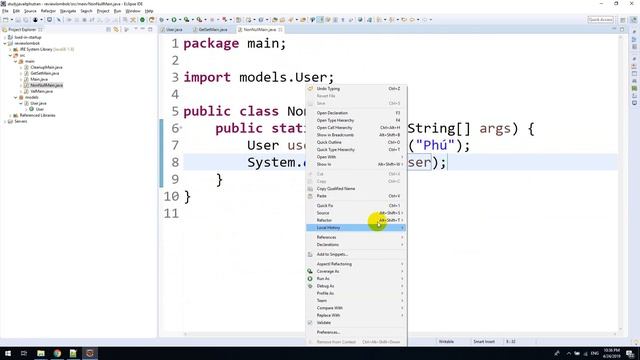This screenshot has width=640, height=360.
Task: Maximize the Project Explorer panel
Action: pos(150,29)
